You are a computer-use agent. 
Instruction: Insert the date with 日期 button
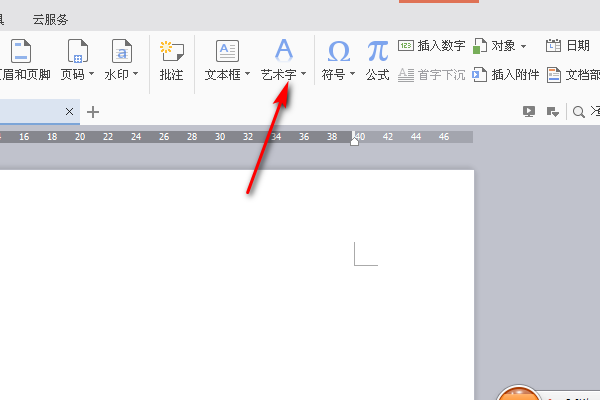tap(567, 46)
